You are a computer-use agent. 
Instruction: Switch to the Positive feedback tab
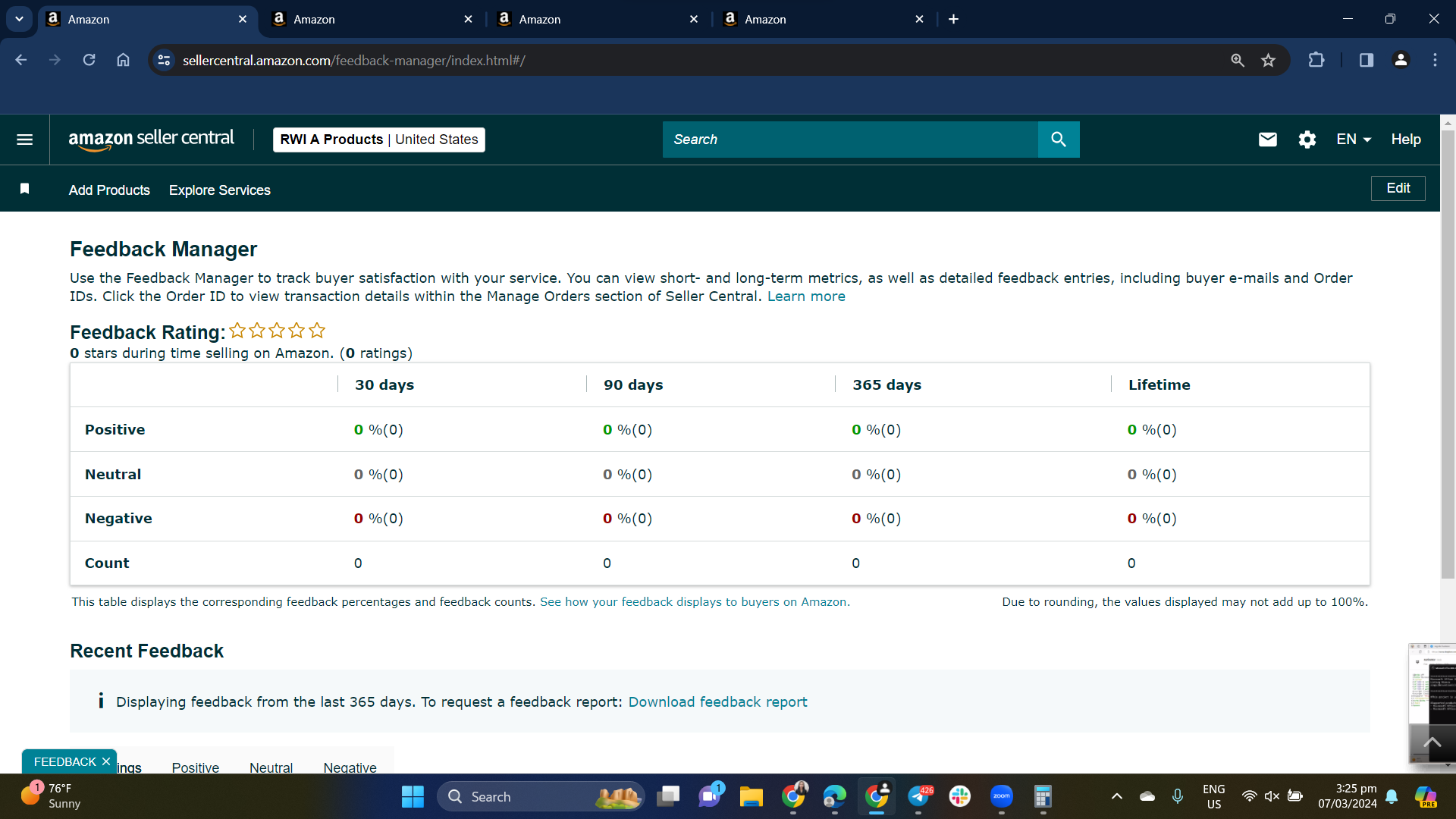pyautogui.click(x=195, y=767)
